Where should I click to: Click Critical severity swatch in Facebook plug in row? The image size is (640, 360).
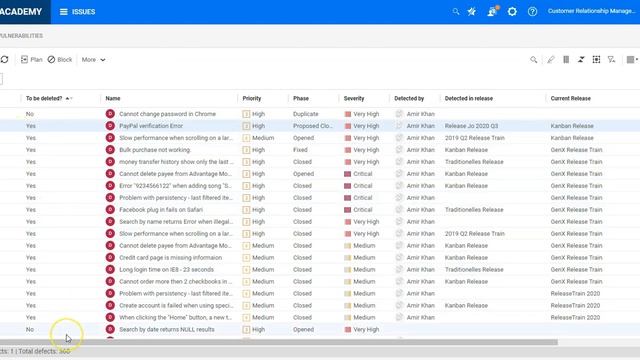pos(348,210)
